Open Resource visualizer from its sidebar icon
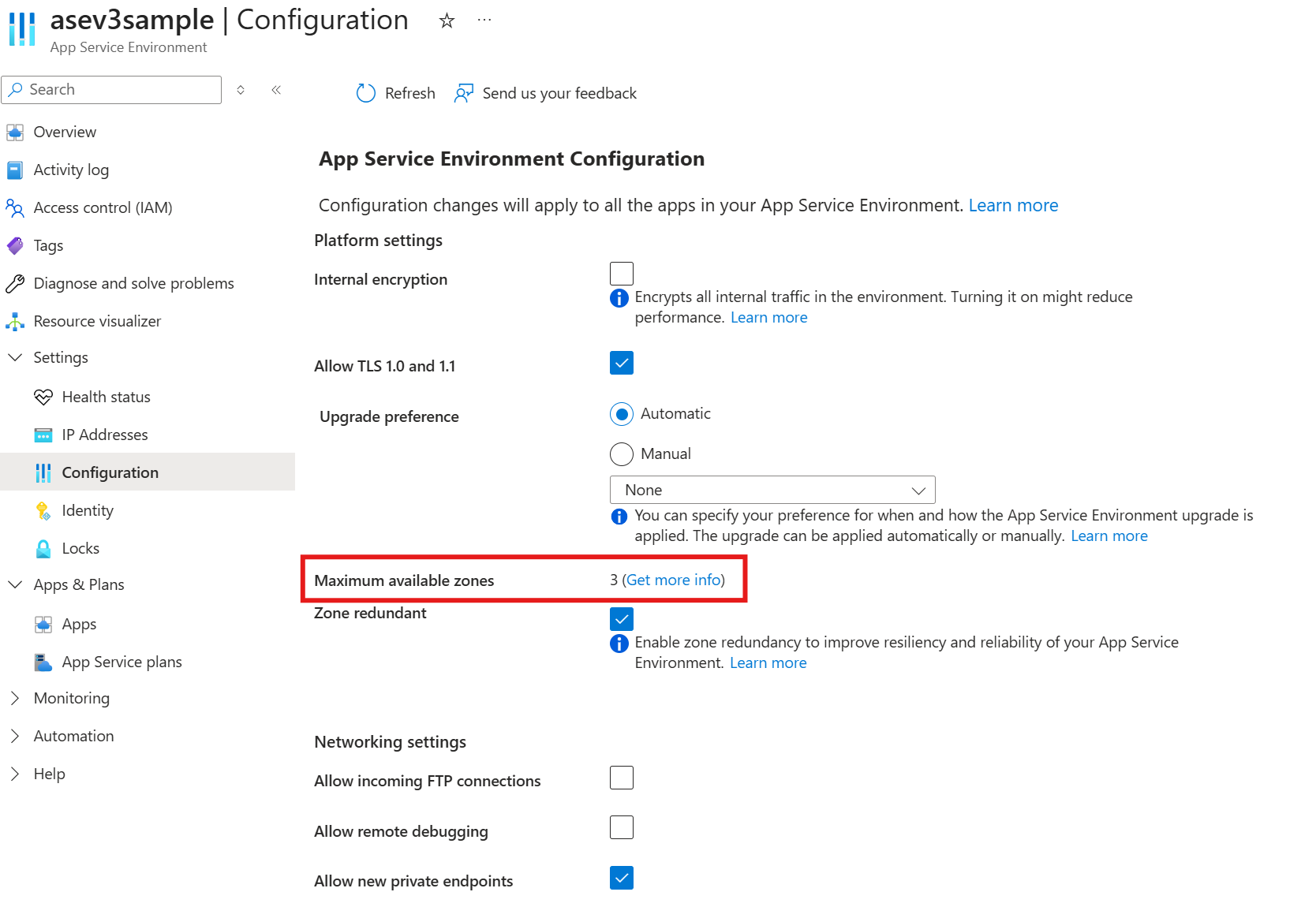This screenshot has width=1316, height=918. tap(15, 321)
